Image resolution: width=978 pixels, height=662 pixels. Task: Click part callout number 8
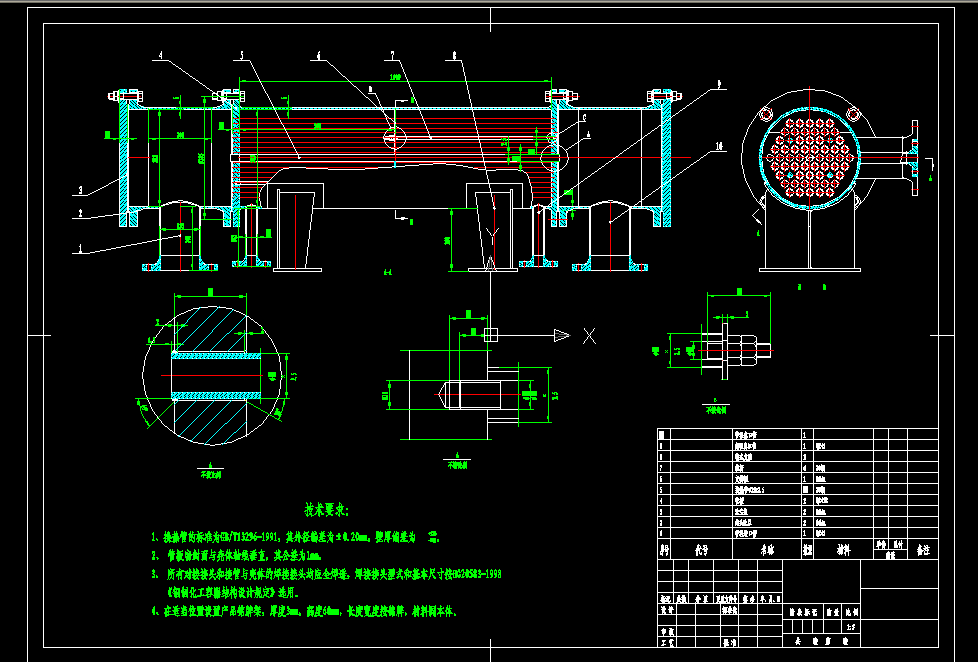pyautogui.click(x=454, y=56)
